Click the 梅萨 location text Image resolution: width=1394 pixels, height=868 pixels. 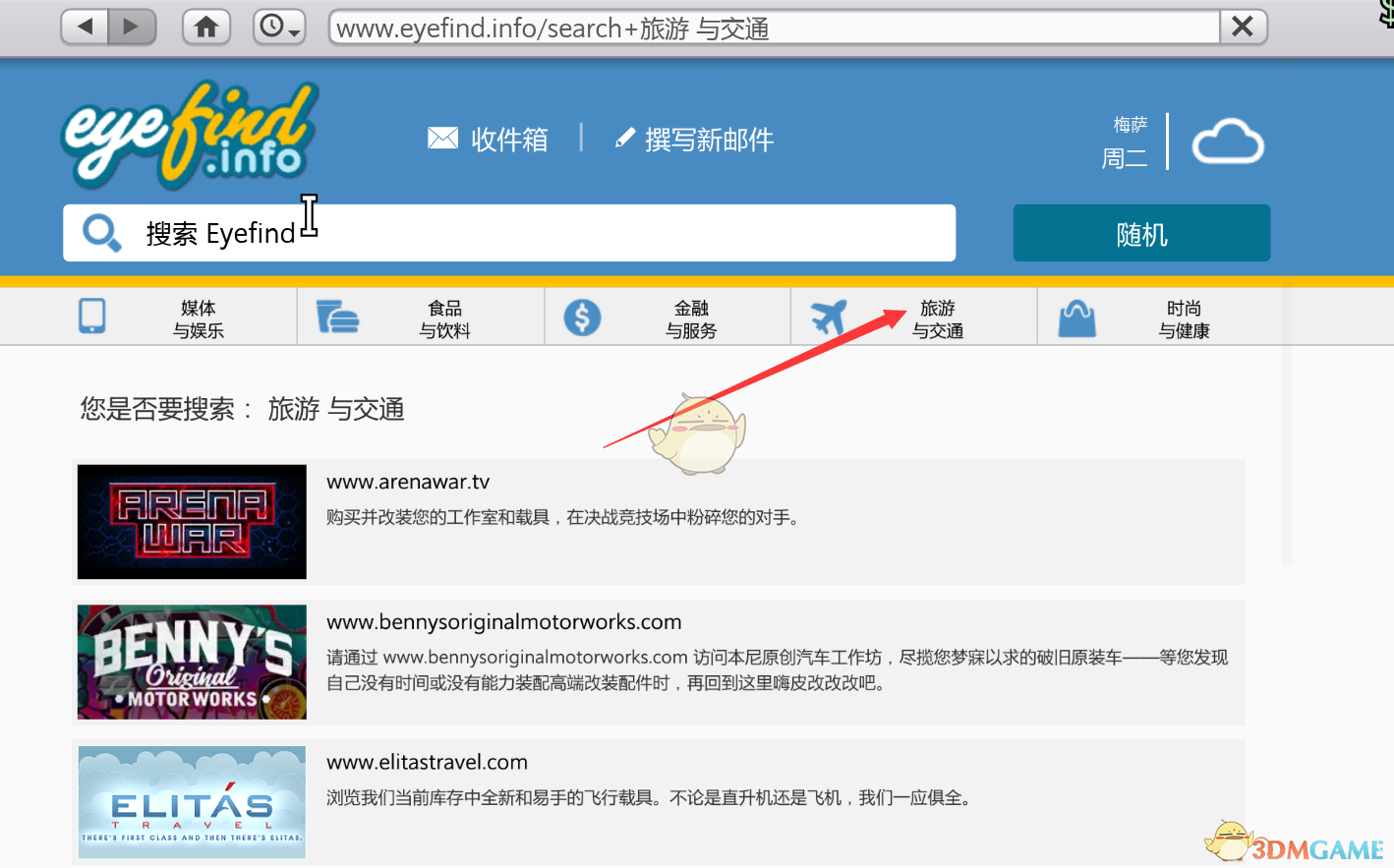tap(1131, 125)
